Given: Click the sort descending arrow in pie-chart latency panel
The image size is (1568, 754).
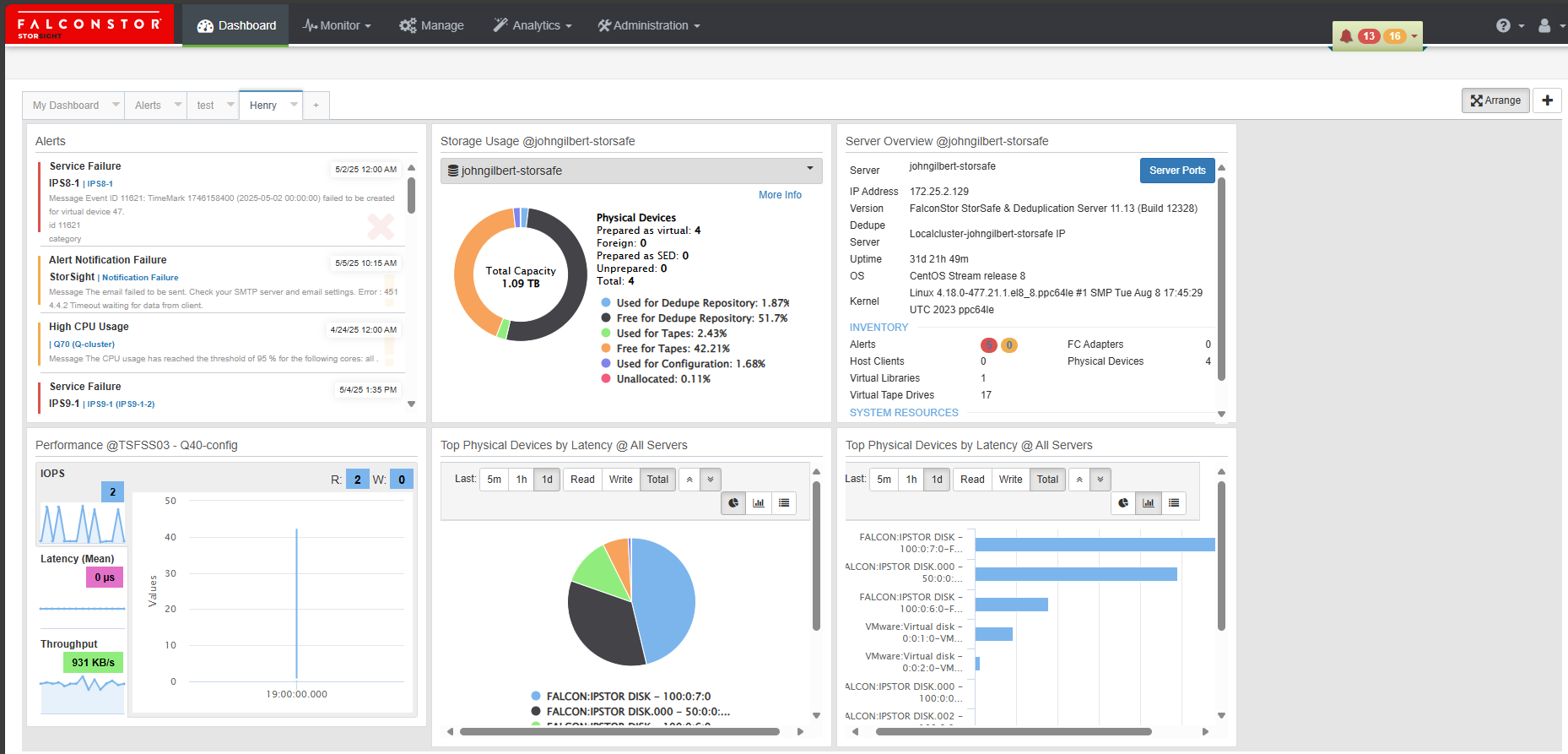Looking at the screenshot, I should 711,480.
